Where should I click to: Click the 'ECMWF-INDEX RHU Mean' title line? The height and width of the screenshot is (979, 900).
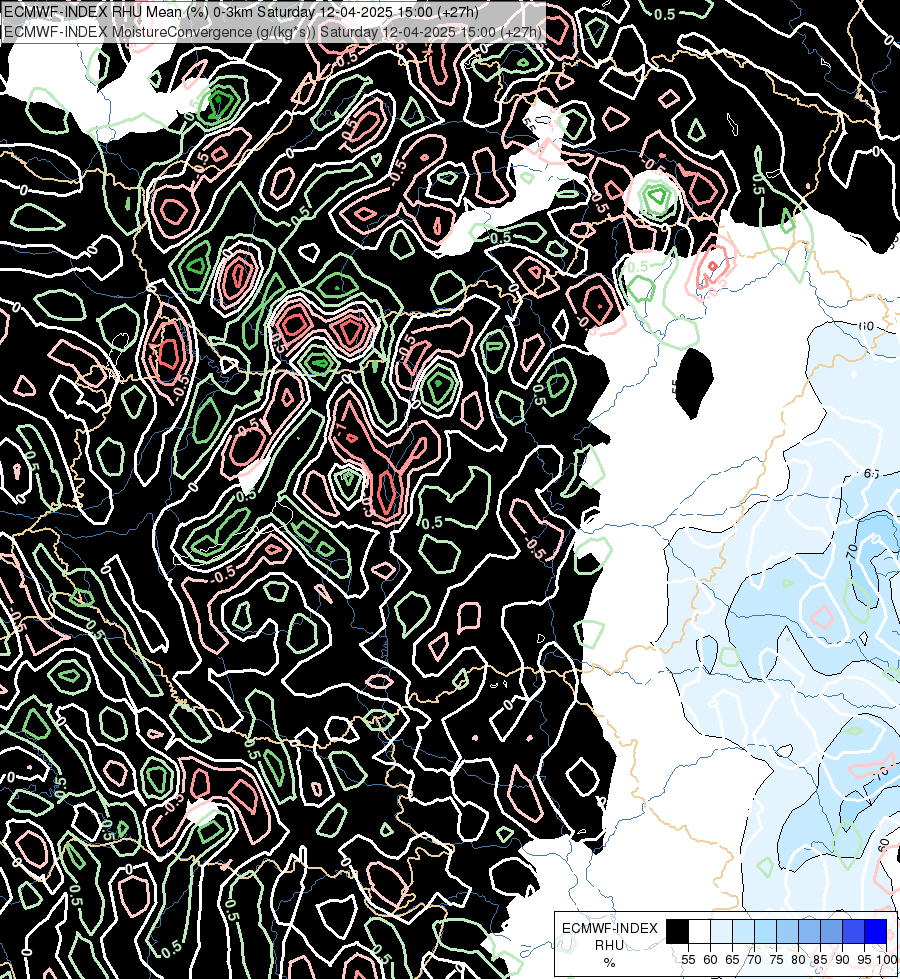(242, 12)
